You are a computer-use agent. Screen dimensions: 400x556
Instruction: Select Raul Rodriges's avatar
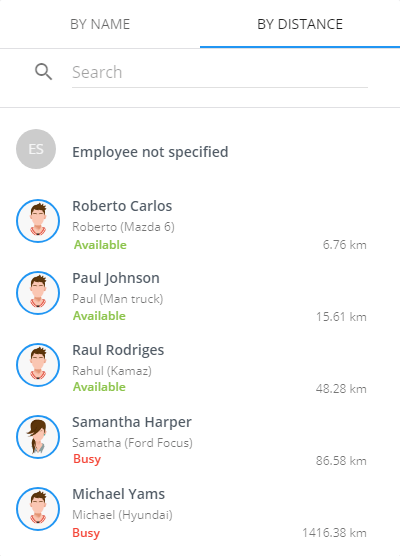click(x=38, y=365)
